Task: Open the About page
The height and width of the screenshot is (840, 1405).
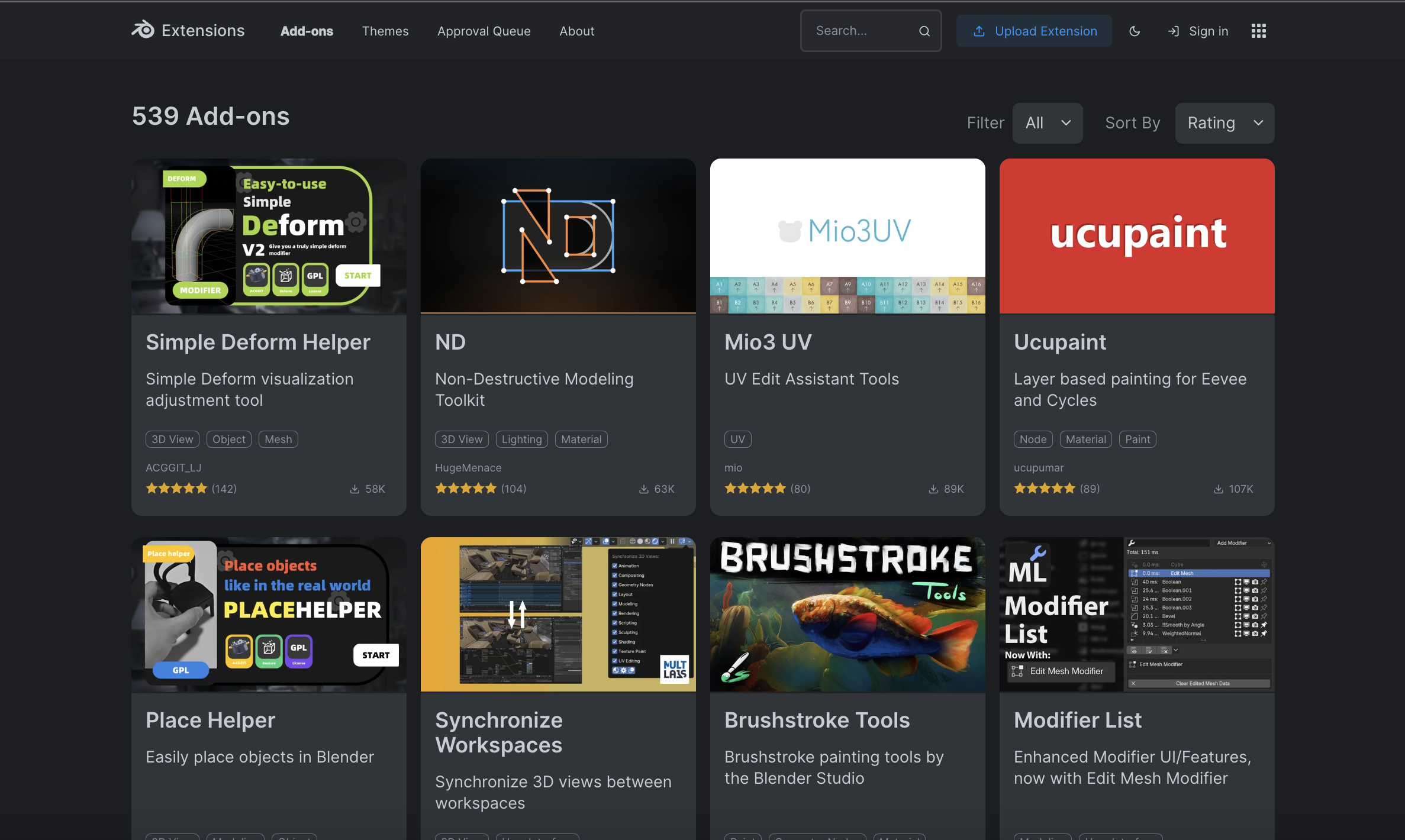Action: pos(577,31)
